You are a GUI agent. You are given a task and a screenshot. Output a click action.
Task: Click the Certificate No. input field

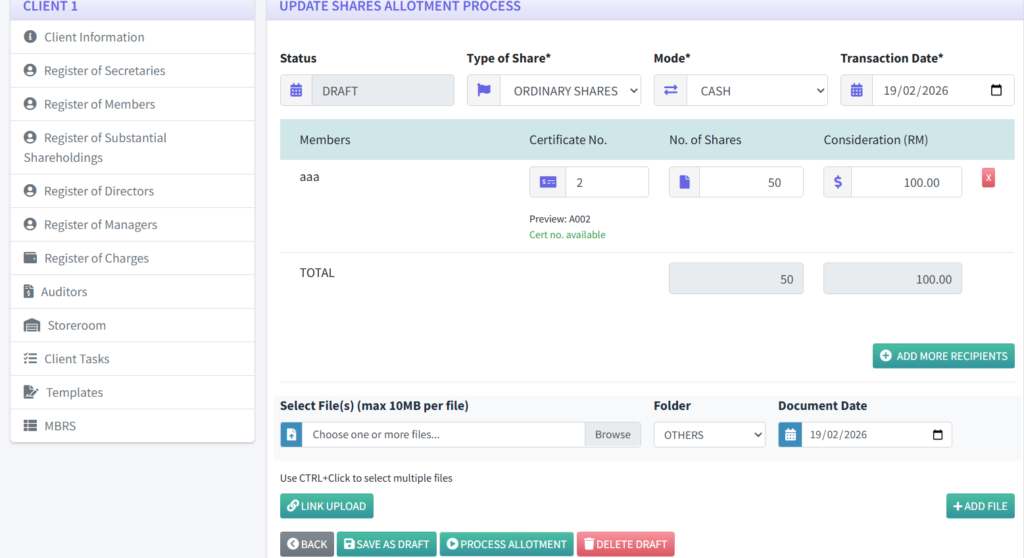click(606, 182)
